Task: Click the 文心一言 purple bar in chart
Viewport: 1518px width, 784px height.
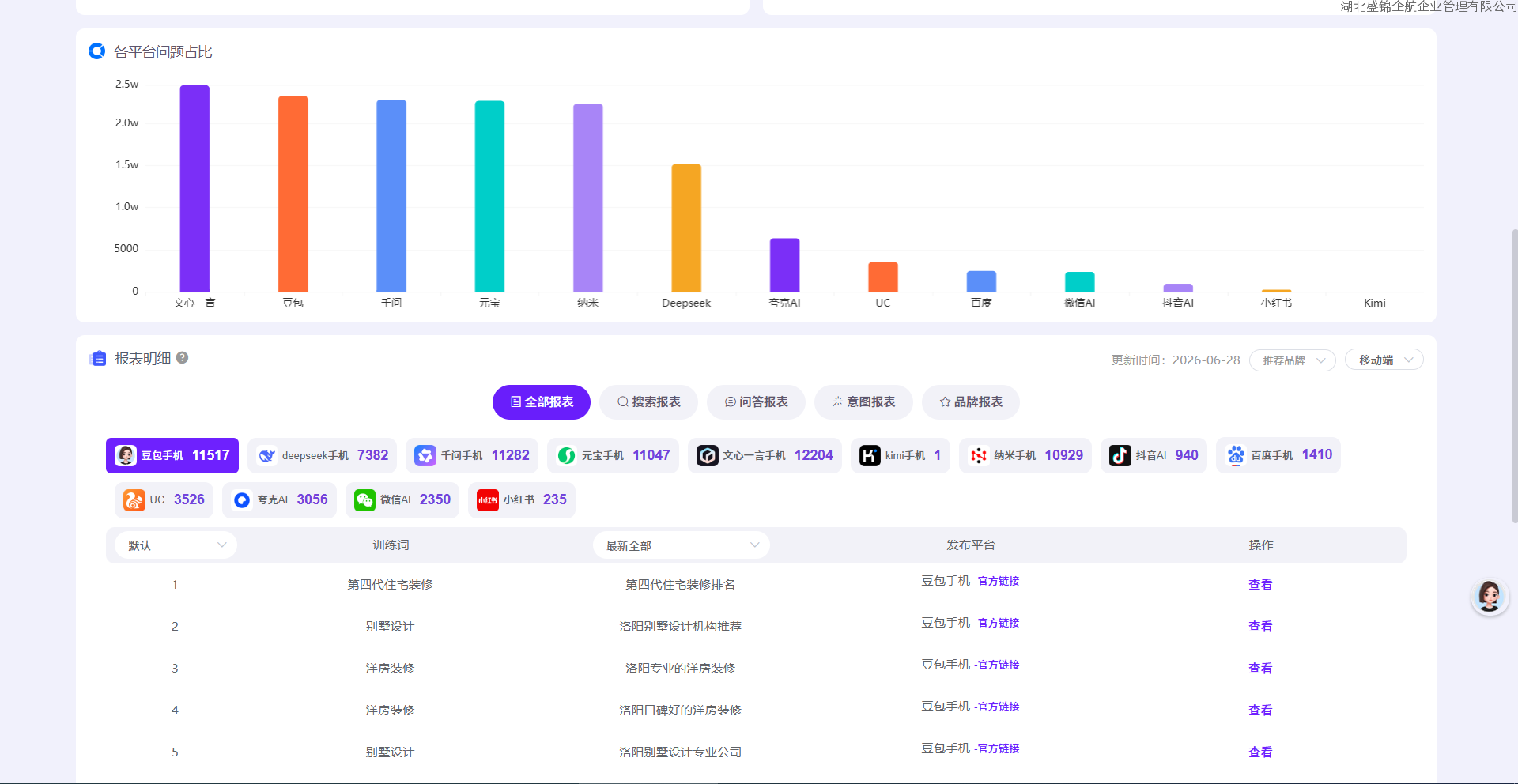Action: [x=194, y=188]
